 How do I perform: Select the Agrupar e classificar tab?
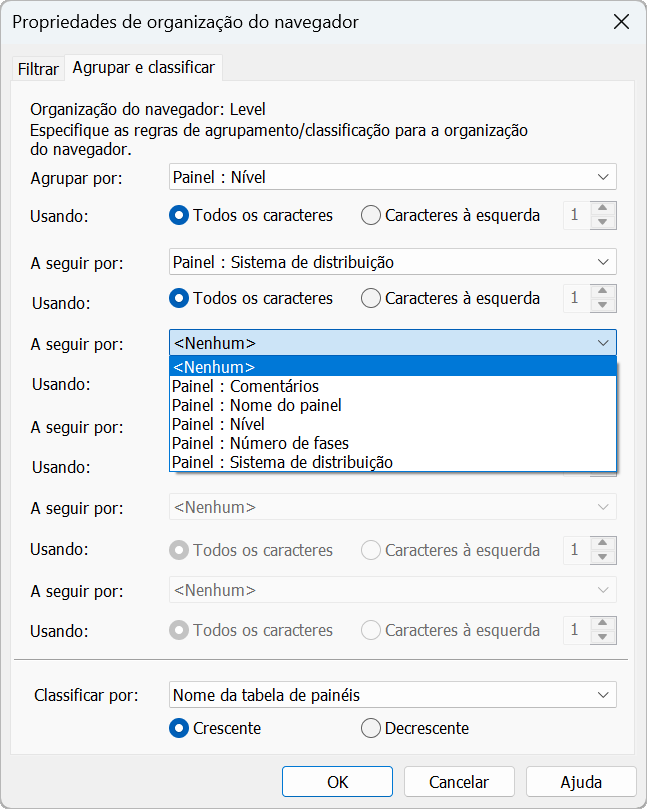tap(143, 68)
